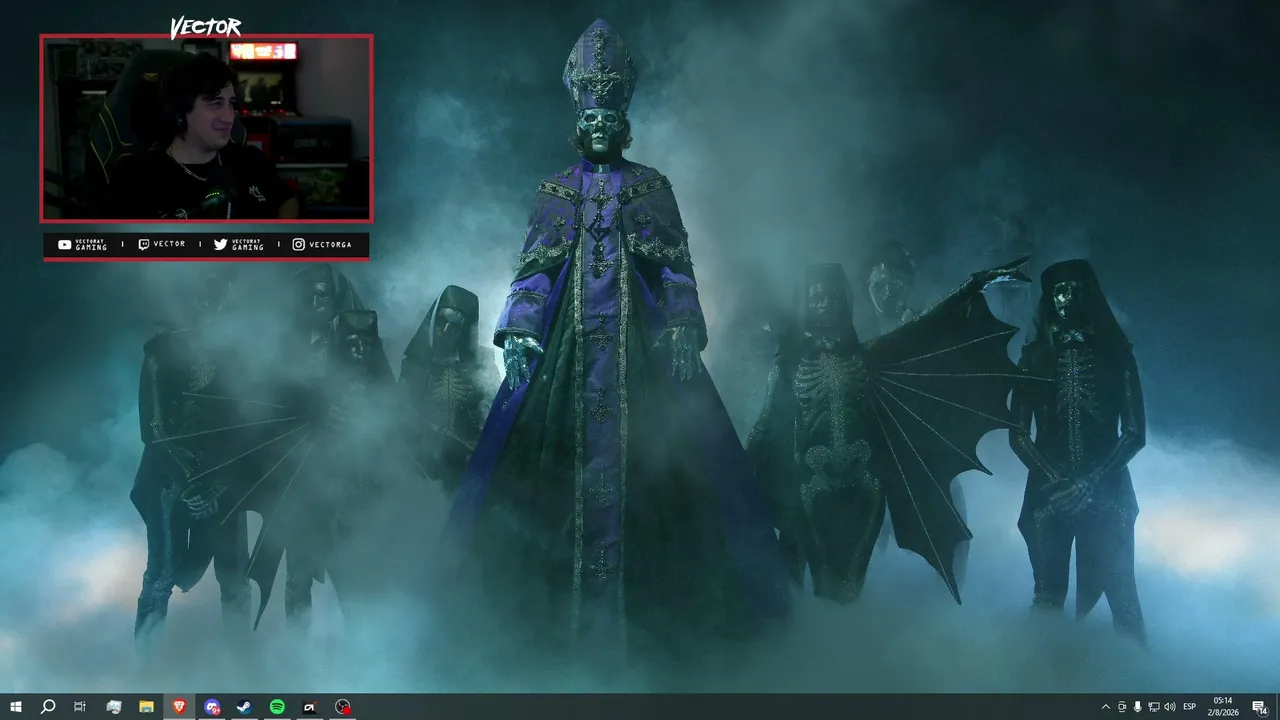Open Discord with the 9+ badge

[212, 707]
